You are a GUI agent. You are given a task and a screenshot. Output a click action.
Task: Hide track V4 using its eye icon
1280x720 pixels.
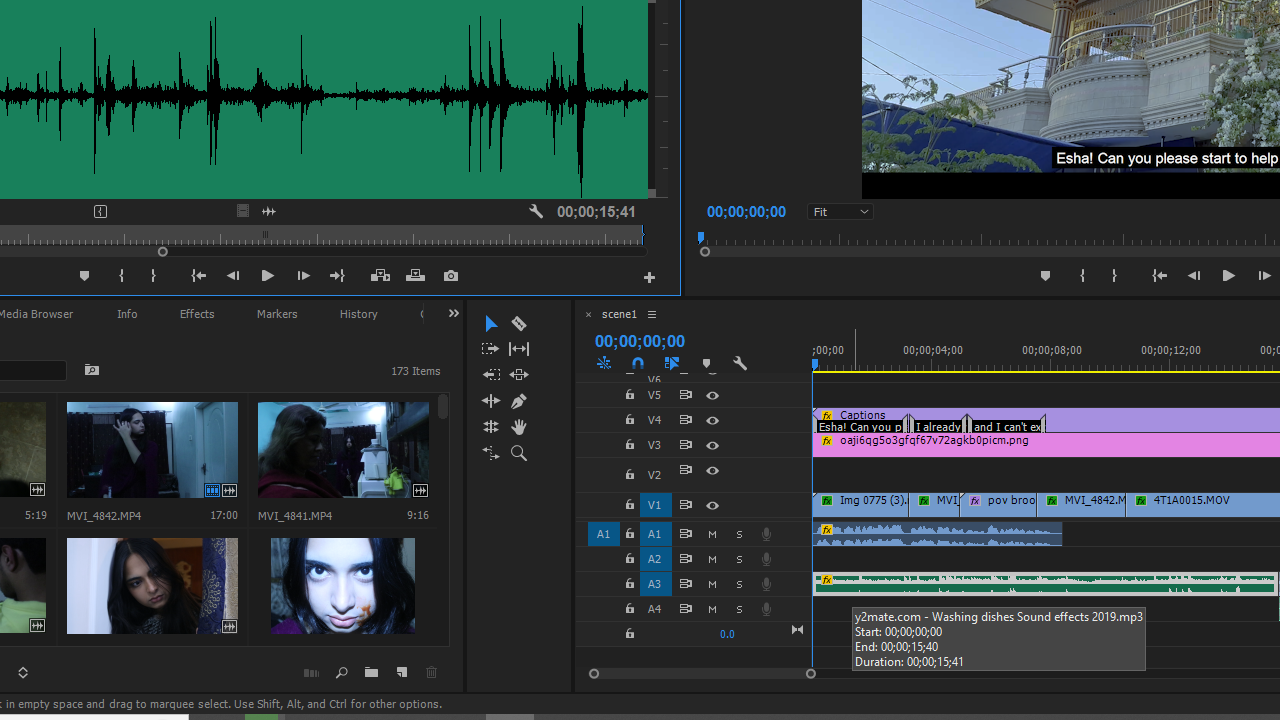point(712,420)
